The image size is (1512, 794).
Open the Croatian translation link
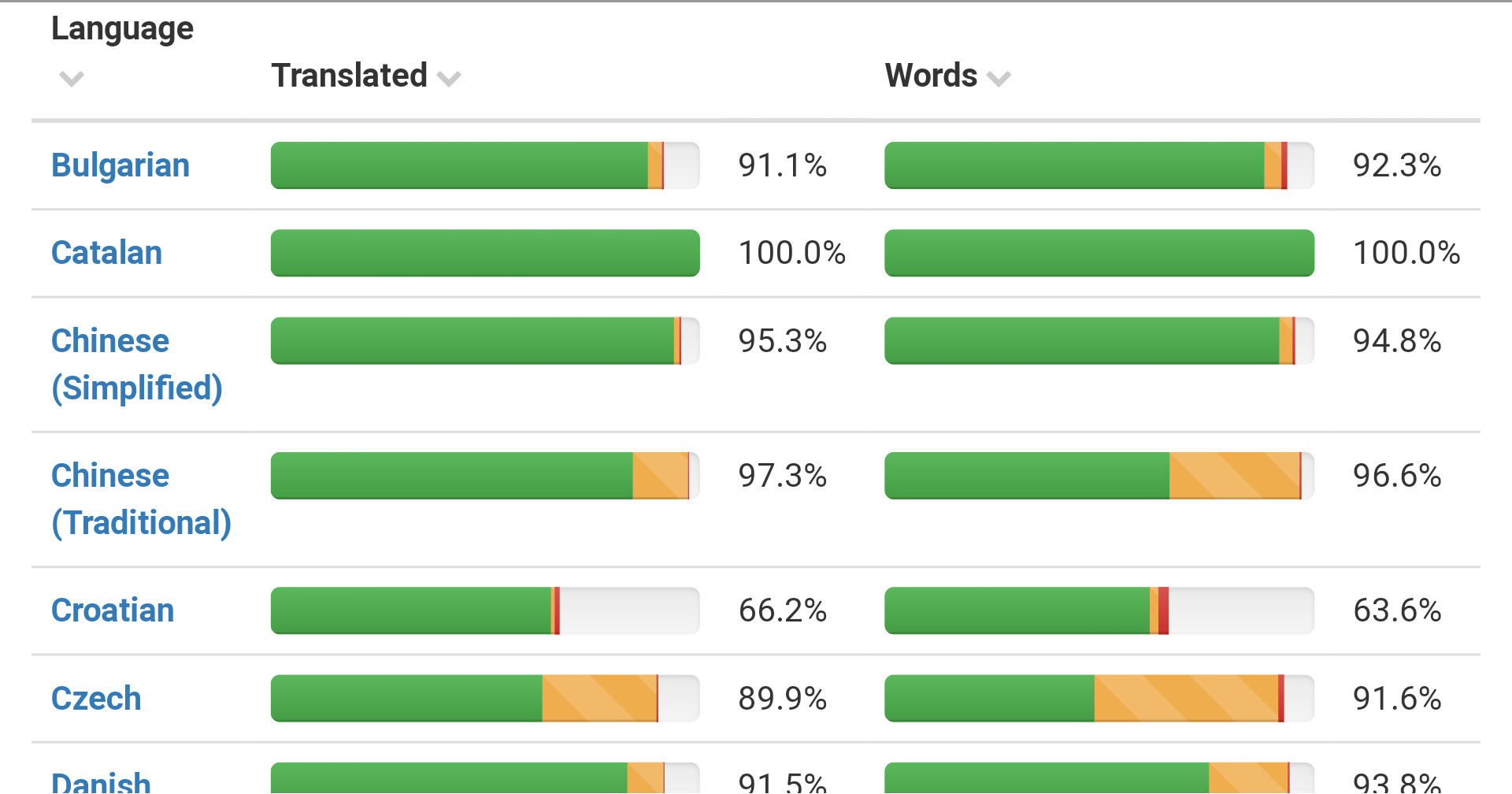pyautogui.click(x=113, y=610)
